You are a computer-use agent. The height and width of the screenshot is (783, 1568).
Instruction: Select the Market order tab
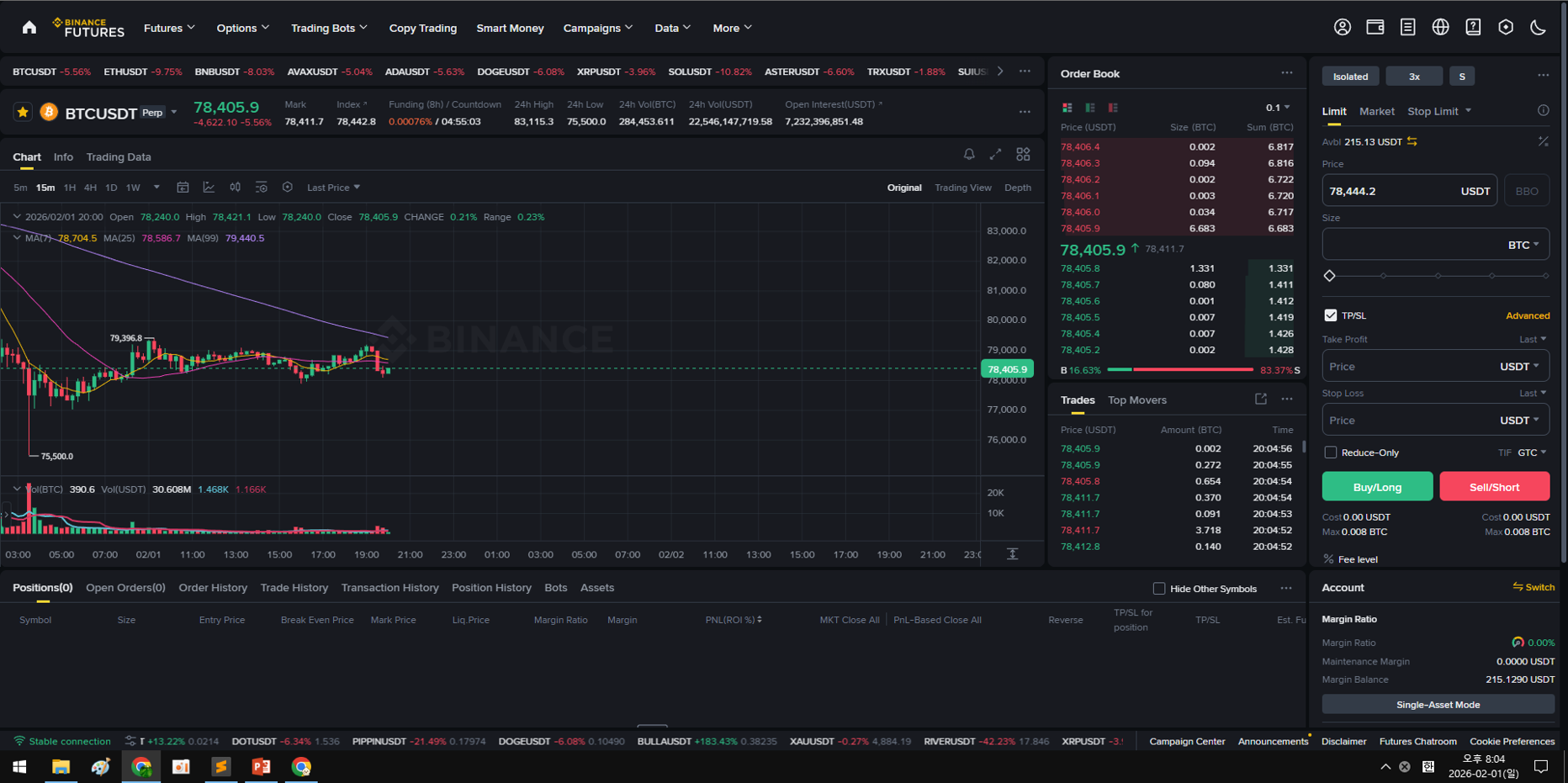click(x=1376, y=111)
